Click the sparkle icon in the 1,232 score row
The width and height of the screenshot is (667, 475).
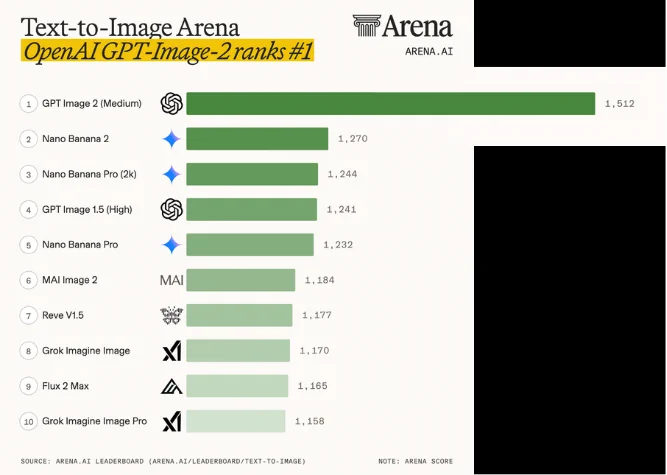coord(171,245)
